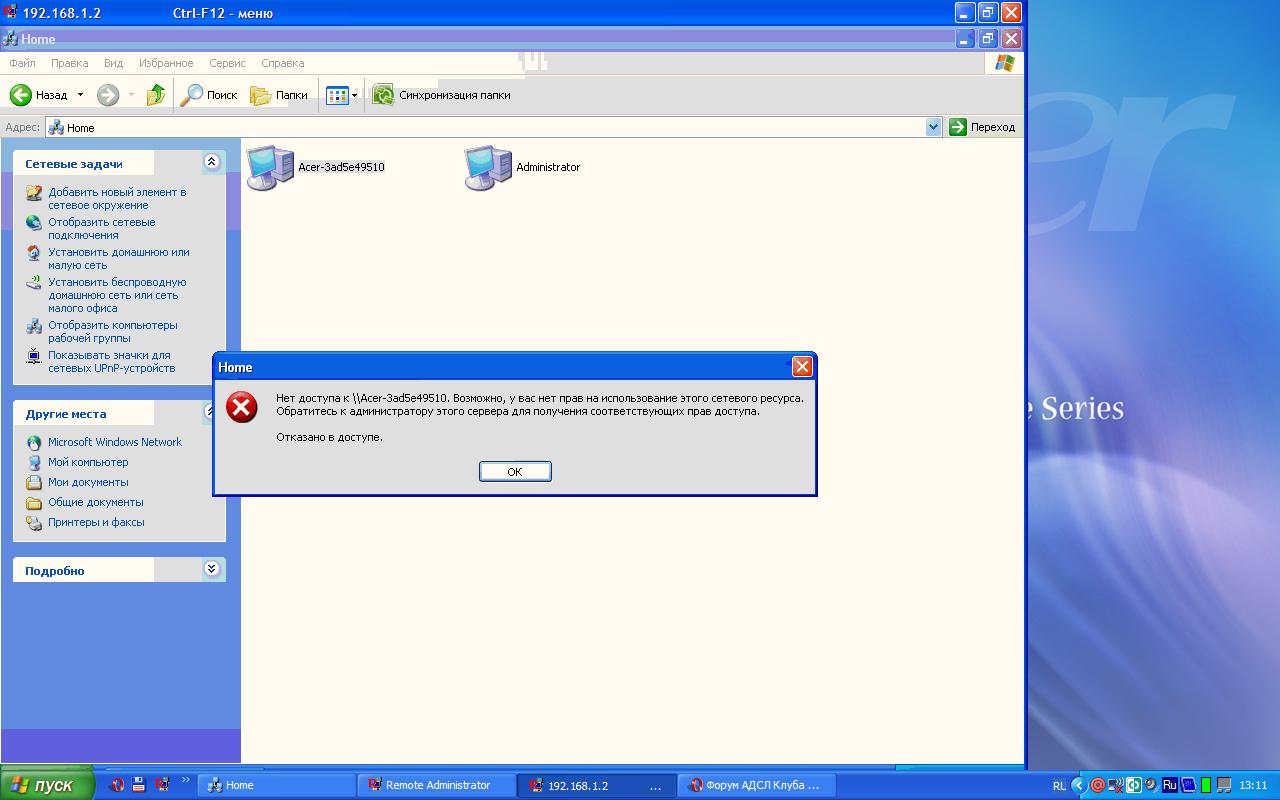The height and width of the screenshot is (800, 1280).
Task: Open Поиск search tool
Action: pos(208,95)
